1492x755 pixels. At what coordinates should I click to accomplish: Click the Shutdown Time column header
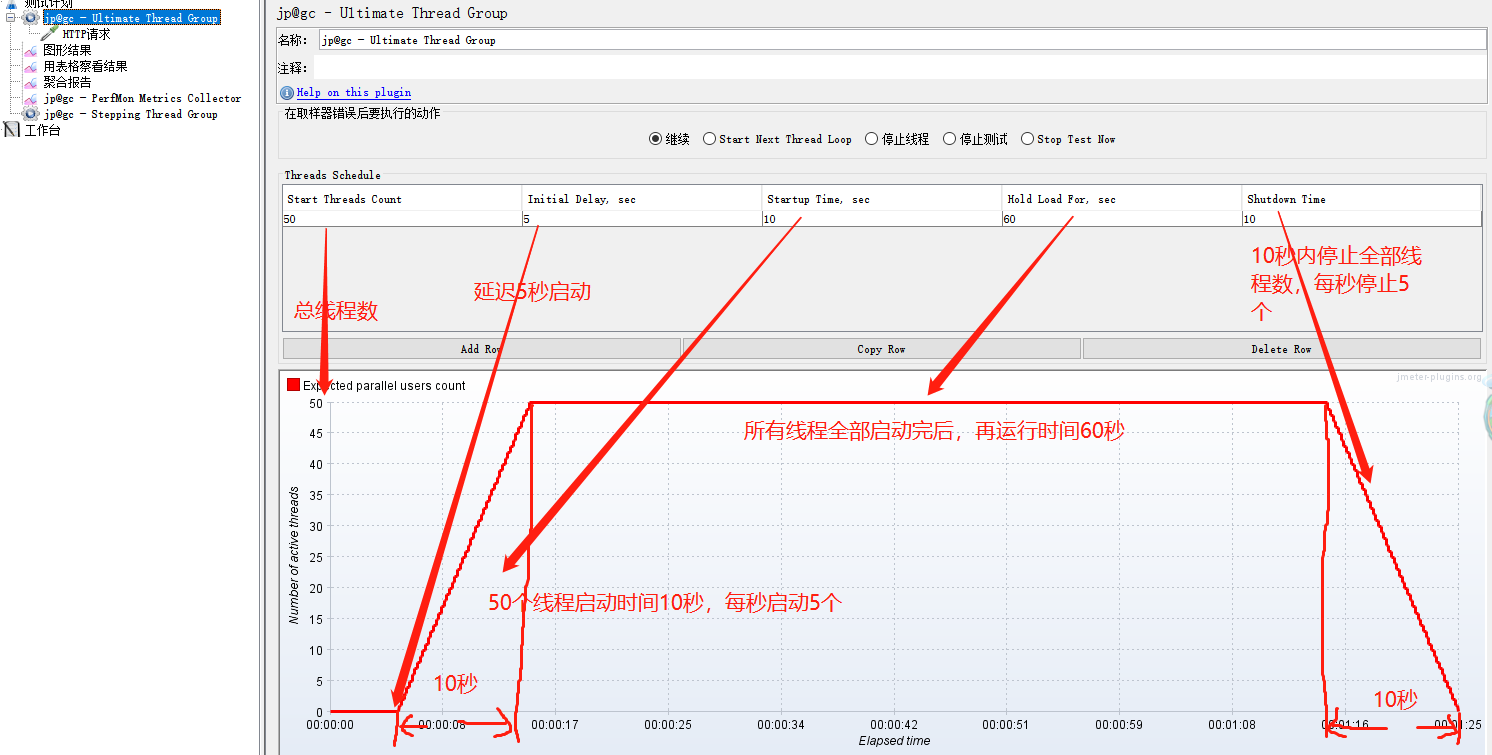click(1362, 199)
